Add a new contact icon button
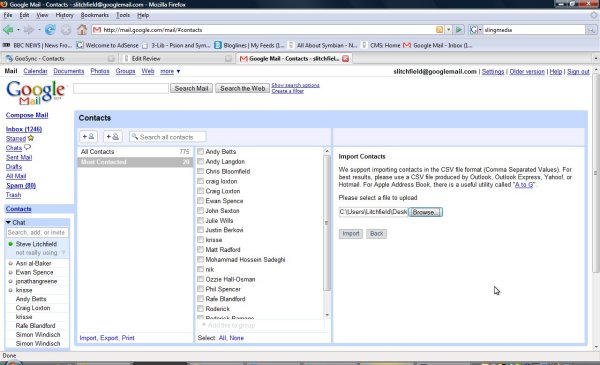 [x=88, y=137]
